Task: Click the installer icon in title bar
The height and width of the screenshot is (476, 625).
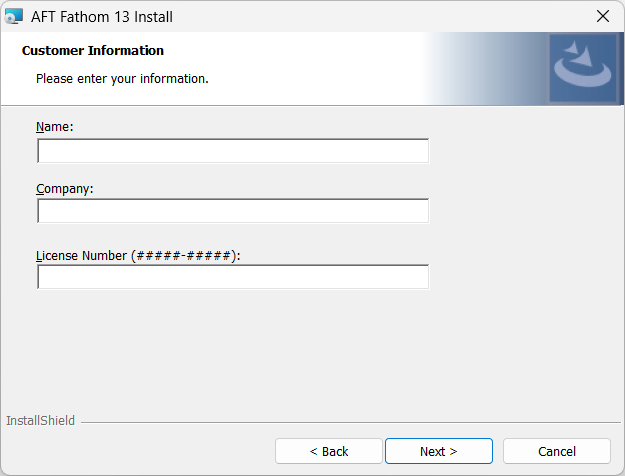Action: click(x=14, y=16)
